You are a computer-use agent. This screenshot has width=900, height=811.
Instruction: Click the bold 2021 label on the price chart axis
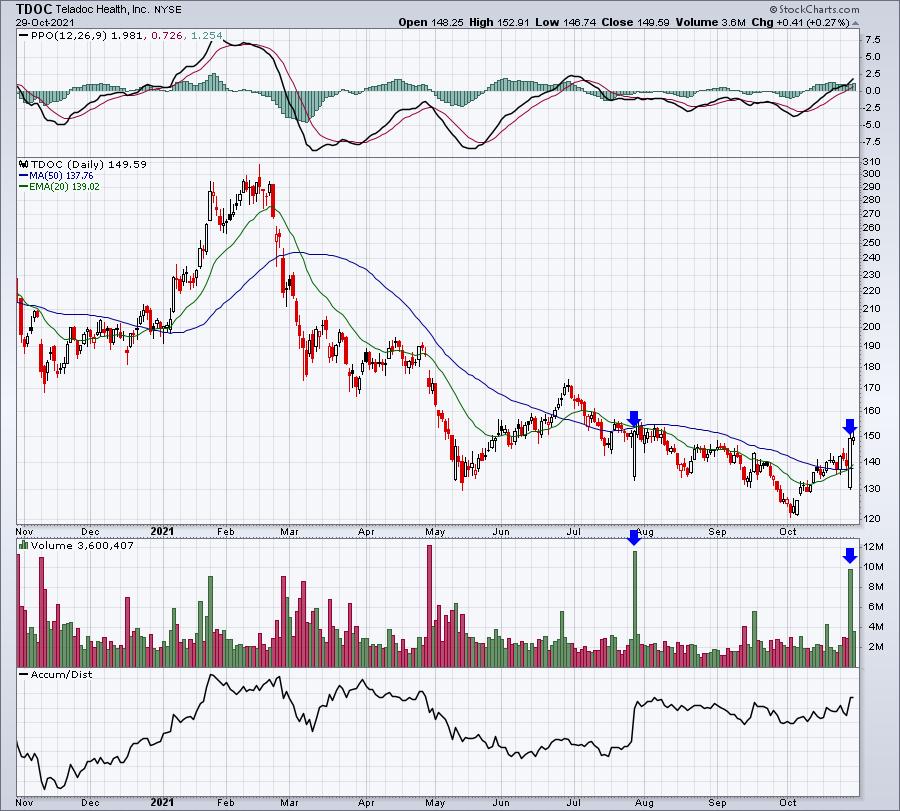pos(162,530)
